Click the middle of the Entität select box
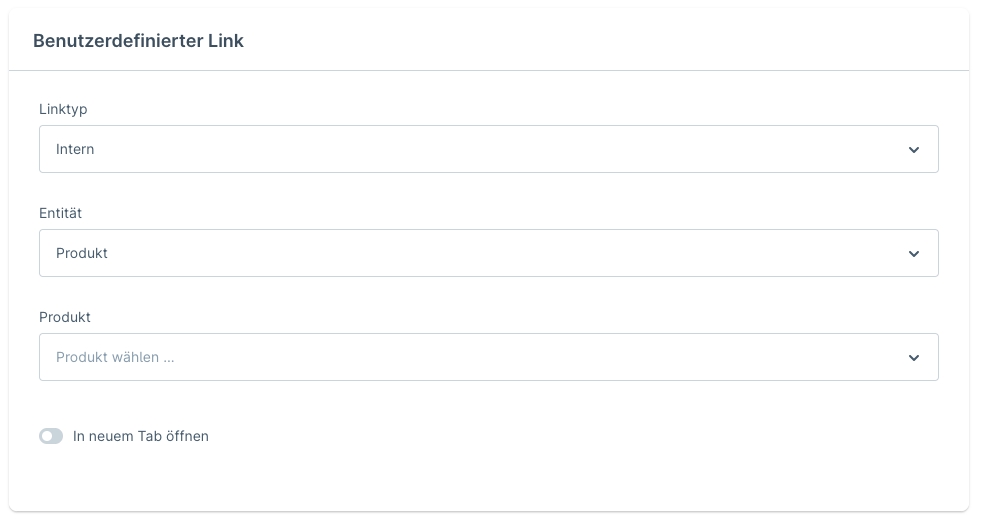 pos(488,253)
